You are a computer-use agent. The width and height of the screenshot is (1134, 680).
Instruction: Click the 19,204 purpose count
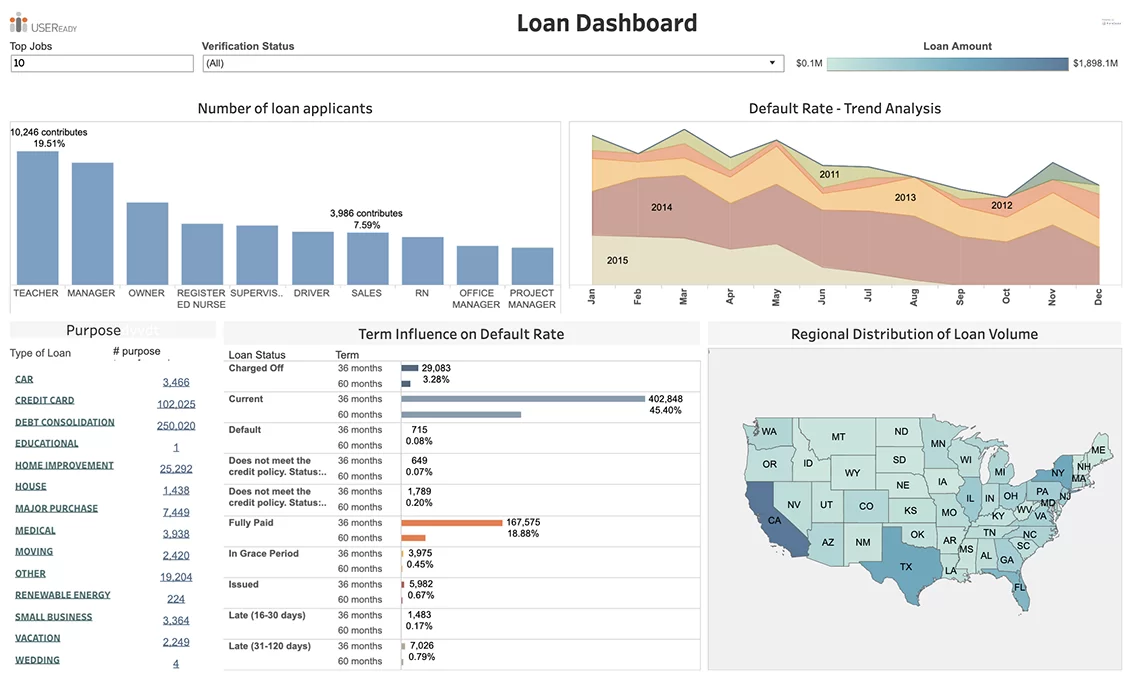(176, 577)
